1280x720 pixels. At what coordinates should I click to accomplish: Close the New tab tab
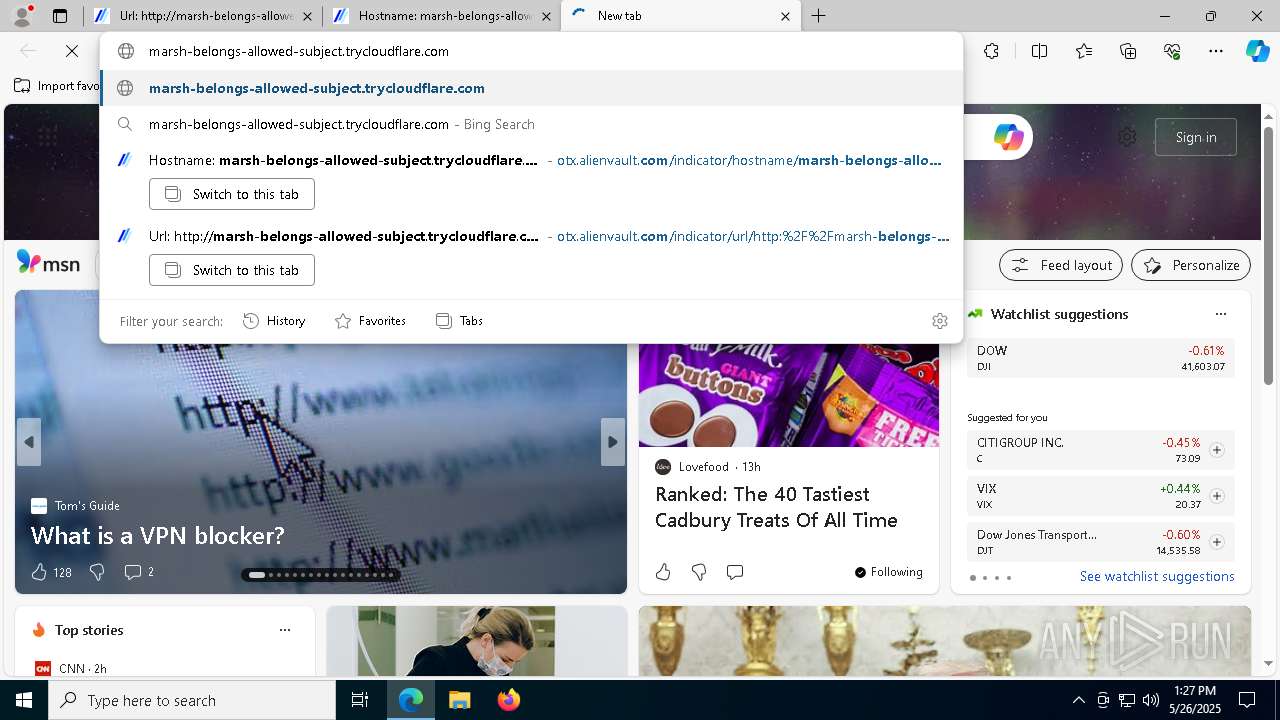click(785, 16)
